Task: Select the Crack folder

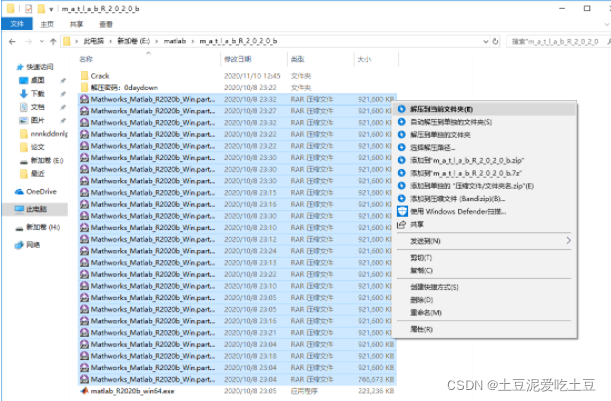Action: 100,76
